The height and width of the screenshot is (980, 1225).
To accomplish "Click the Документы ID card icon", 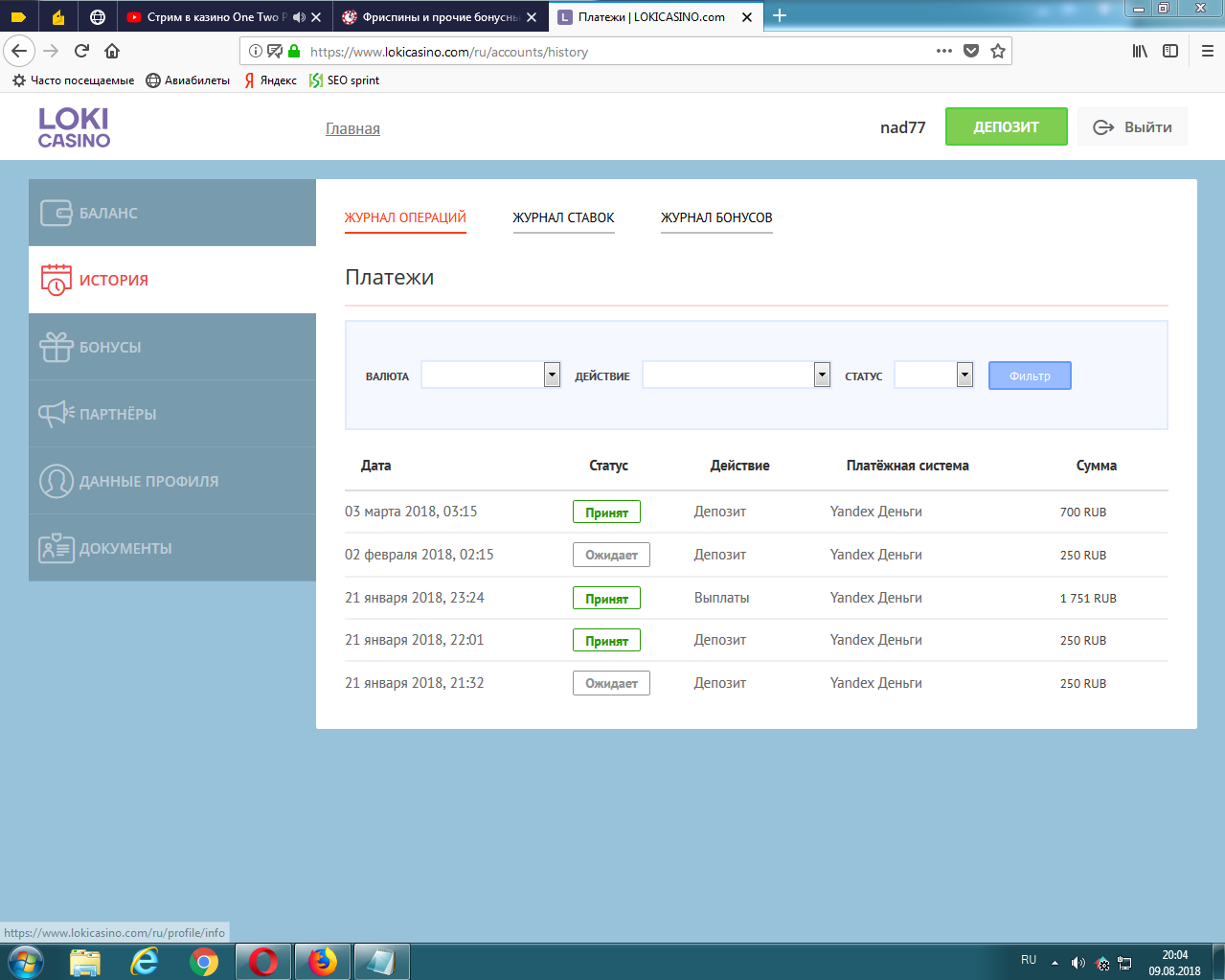I will (57, 548).
